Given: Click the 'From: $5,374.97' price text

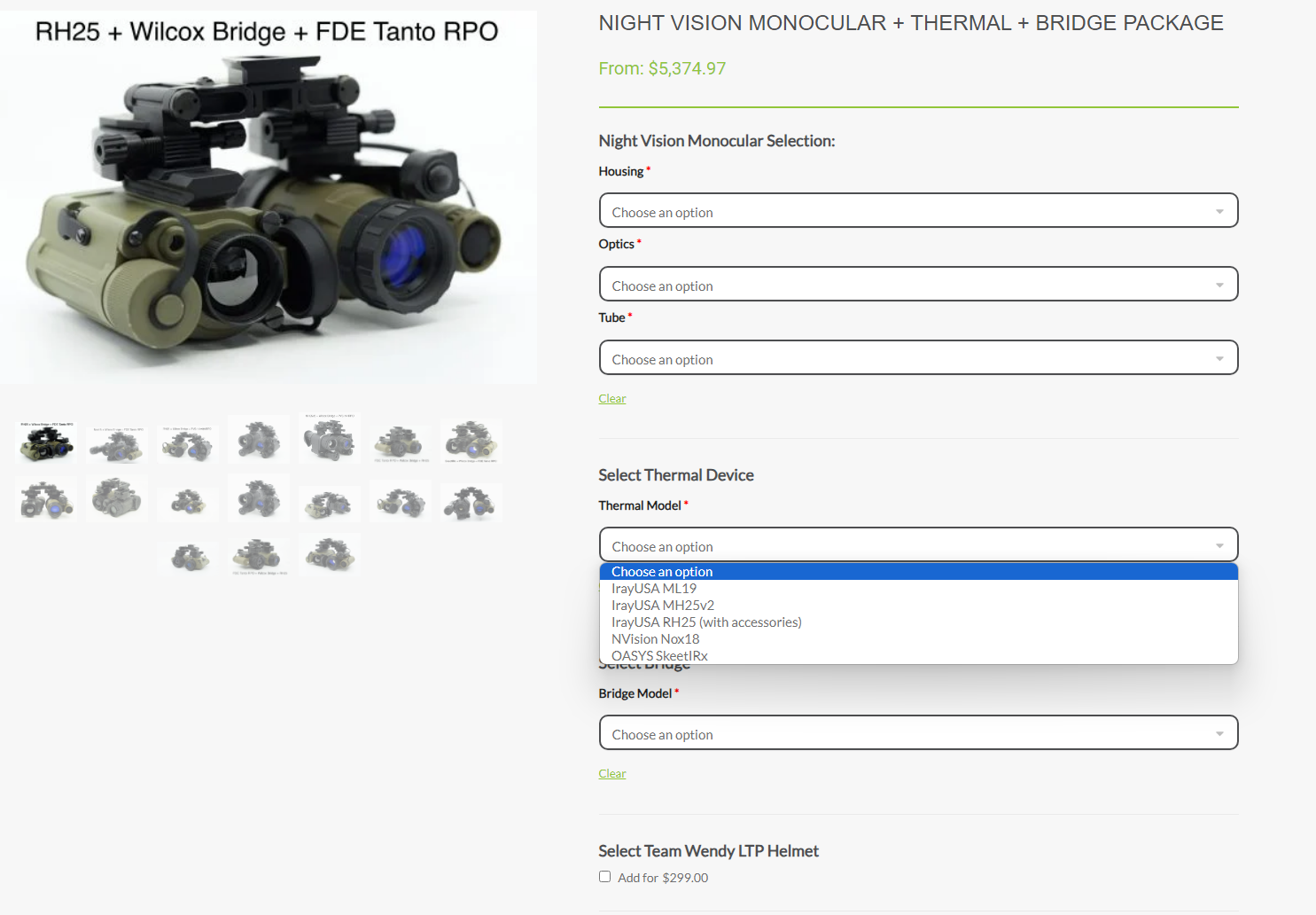Looking at the screenshot, I should 662,68.
